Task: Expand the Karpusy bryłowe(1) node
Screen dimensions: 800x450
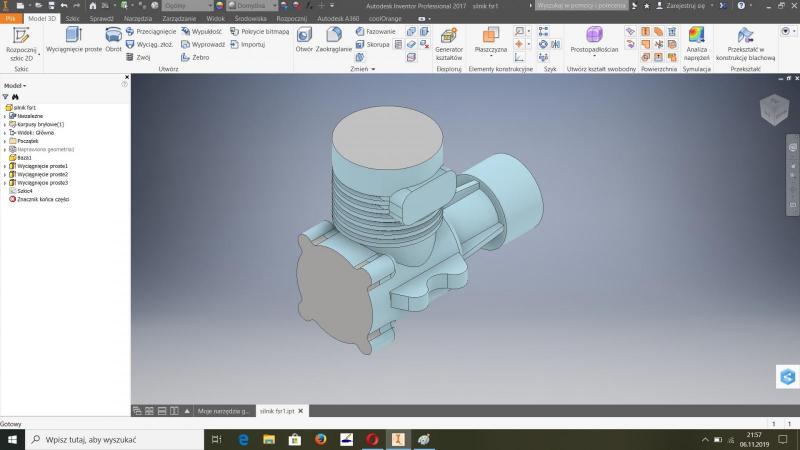Action: [x=5, y=124]
